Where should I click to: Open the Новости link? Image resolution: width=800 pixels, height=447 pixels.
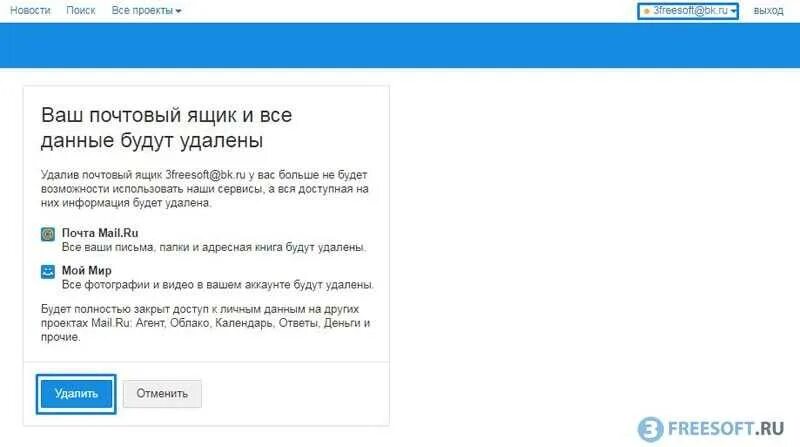30,10
